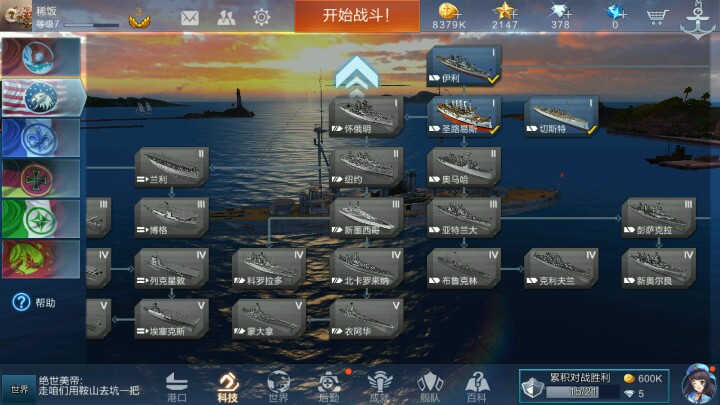The width and height of the screenshot is (720, 405).
Task: Select the France fleur-de-lis nation flag
Action: click(x=41, y=138)
